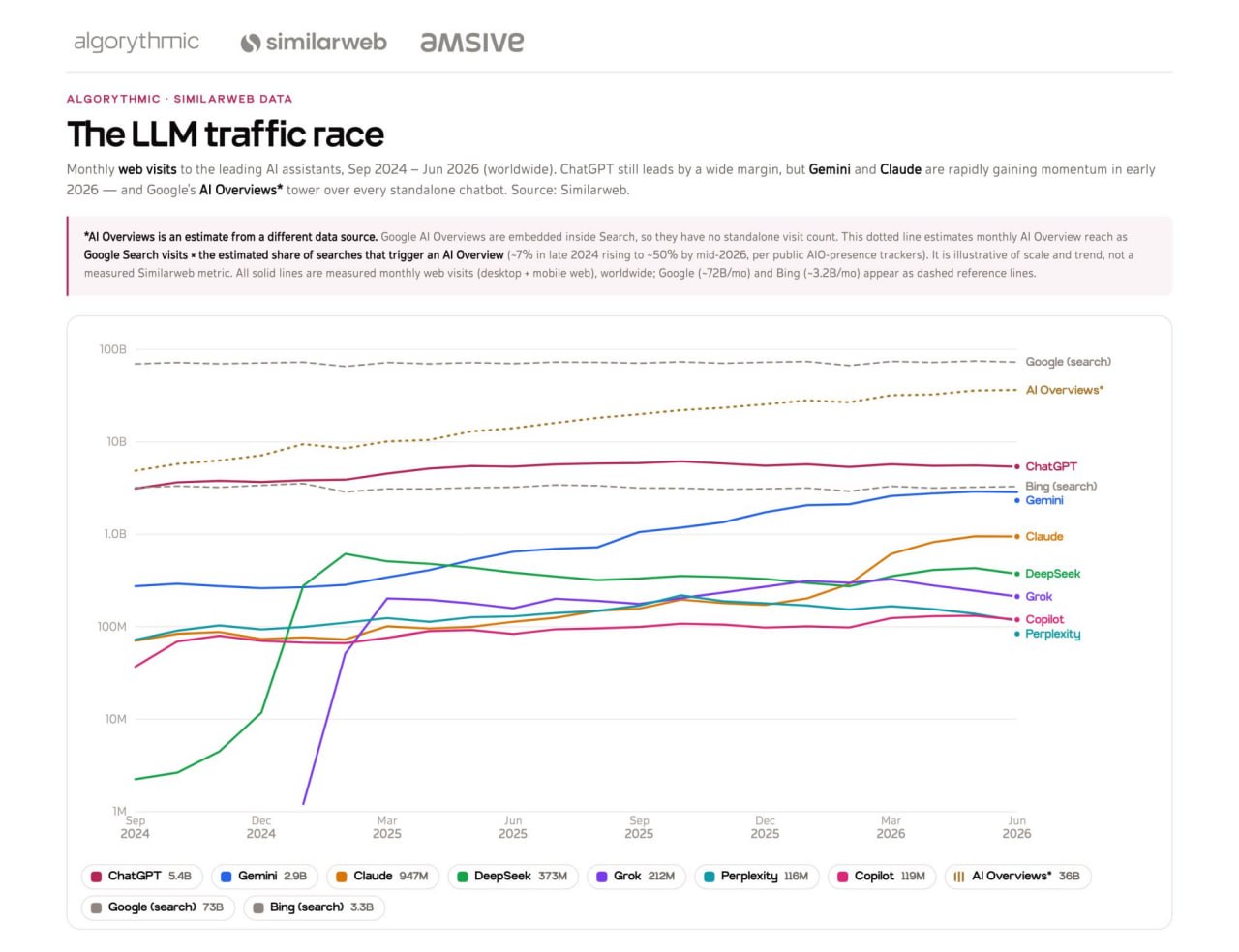Toggle the Bing (search) 3.3B legend chip

314,907
